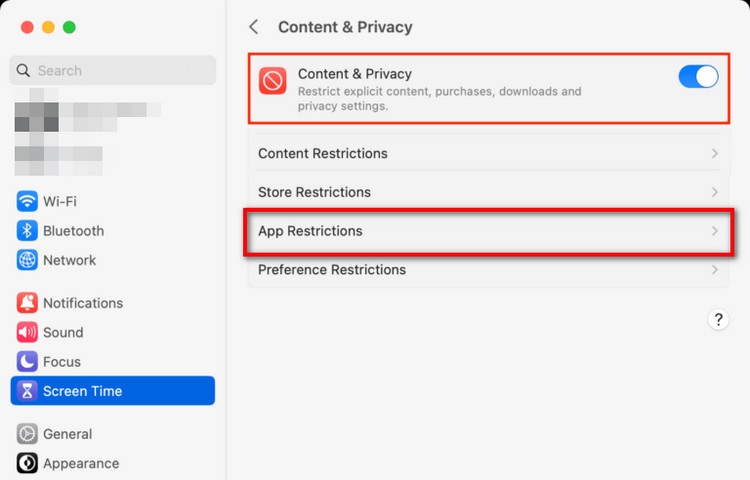Select Screen Time in sidebar
This screenshot has width=750, height=480.
coord(113,391)
